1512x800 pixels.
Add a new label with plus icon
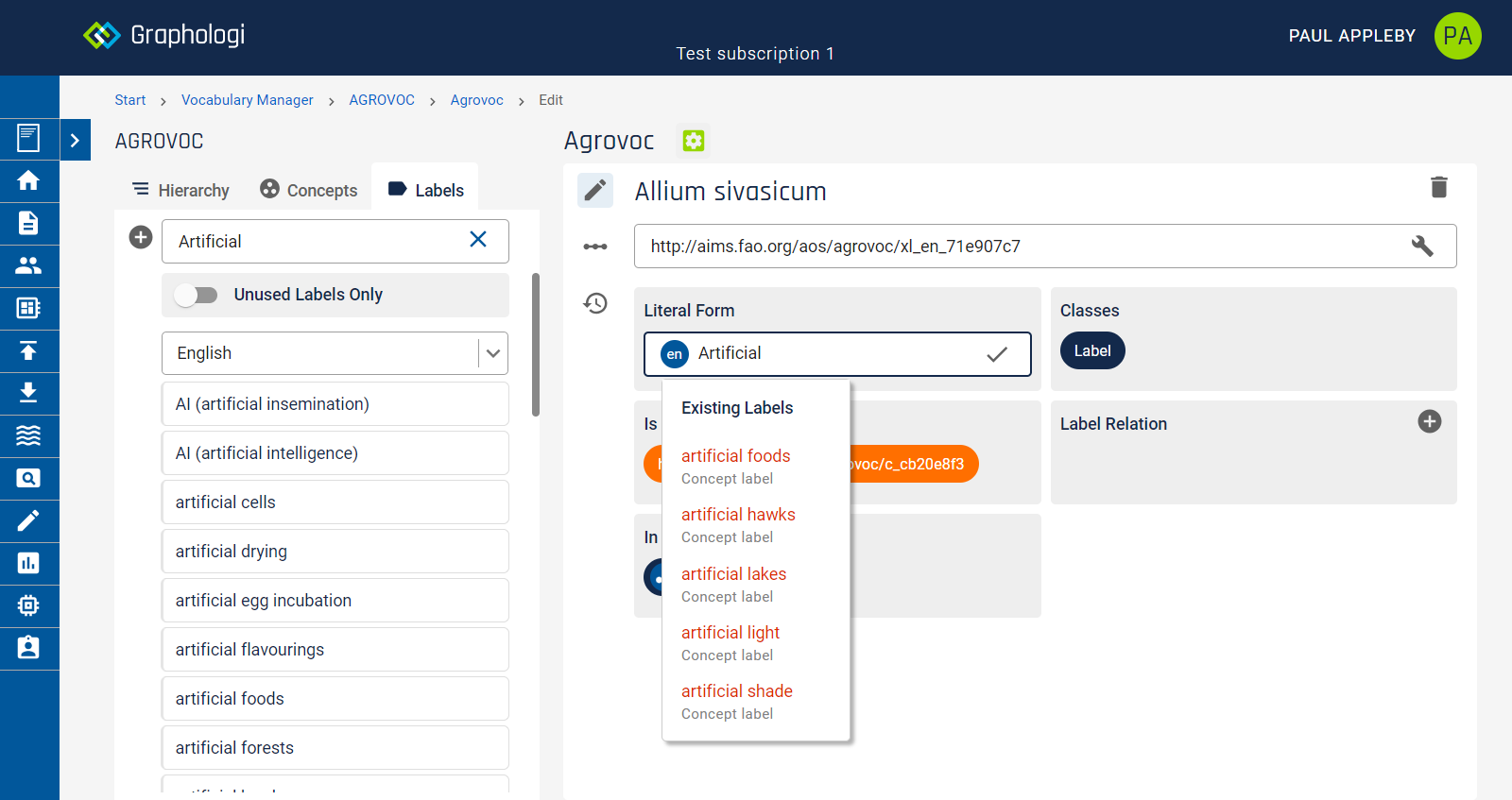(x=141, y=237)
